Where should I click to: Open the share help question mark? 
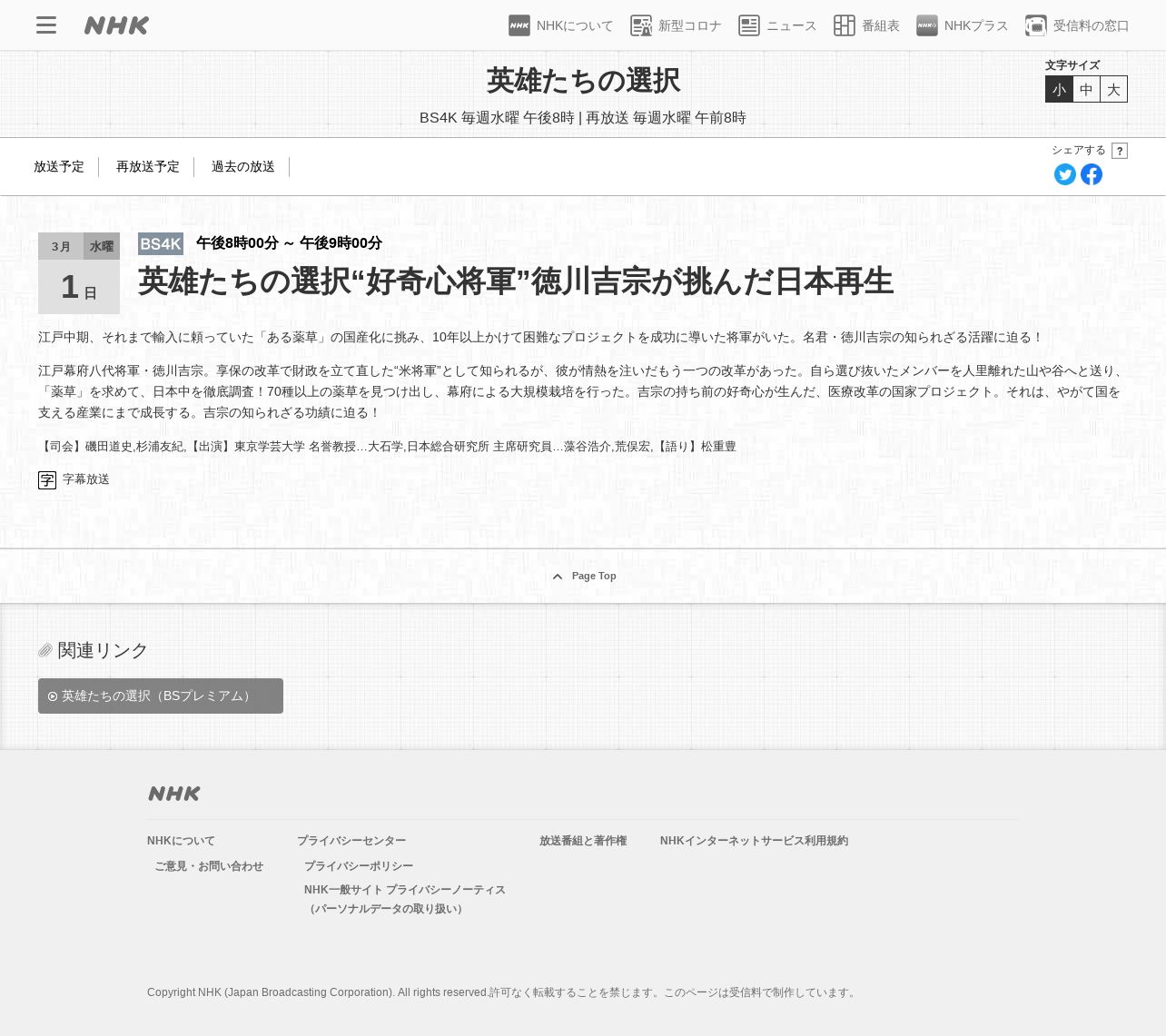(x=1120, y=151)
